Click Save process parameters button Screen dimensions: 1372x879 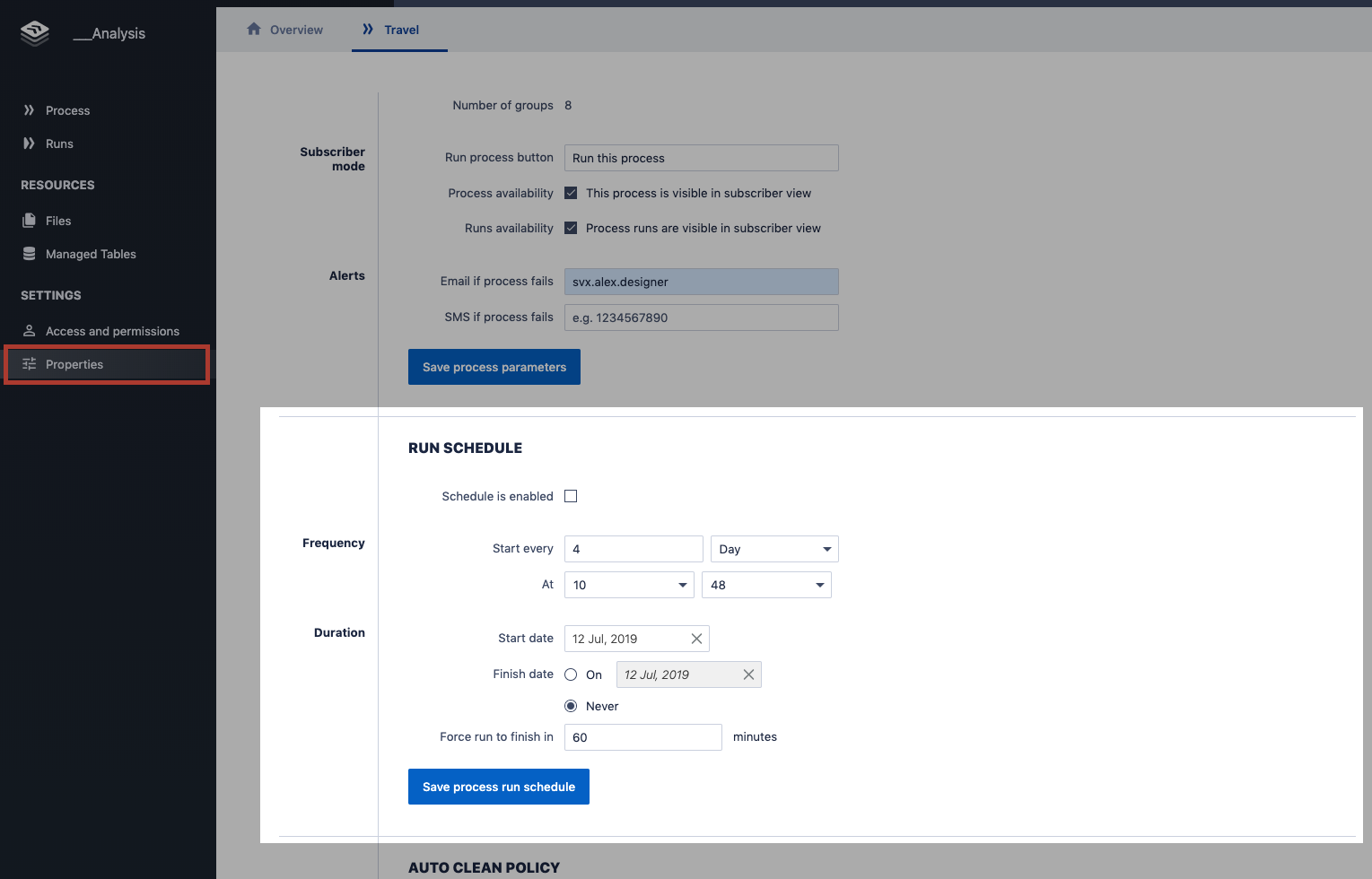tap(494, 367)
